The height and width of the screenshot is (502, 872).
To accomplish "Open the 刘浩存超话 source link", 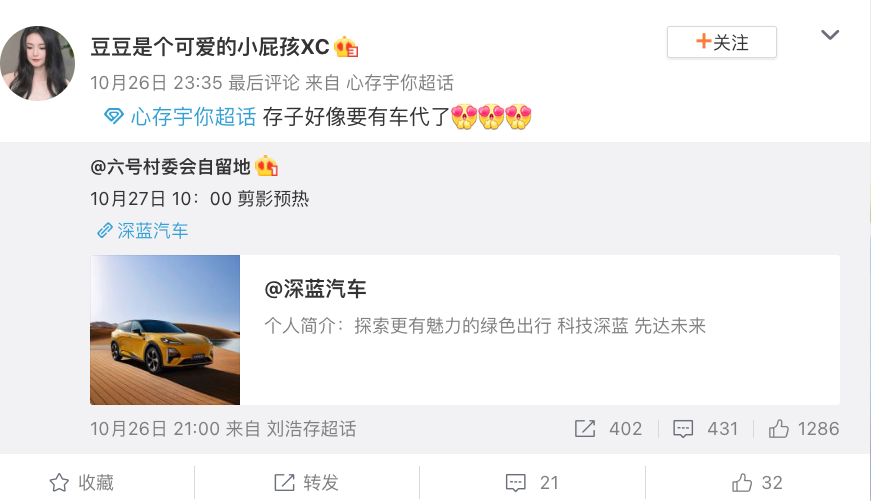I will click(311, 429).
